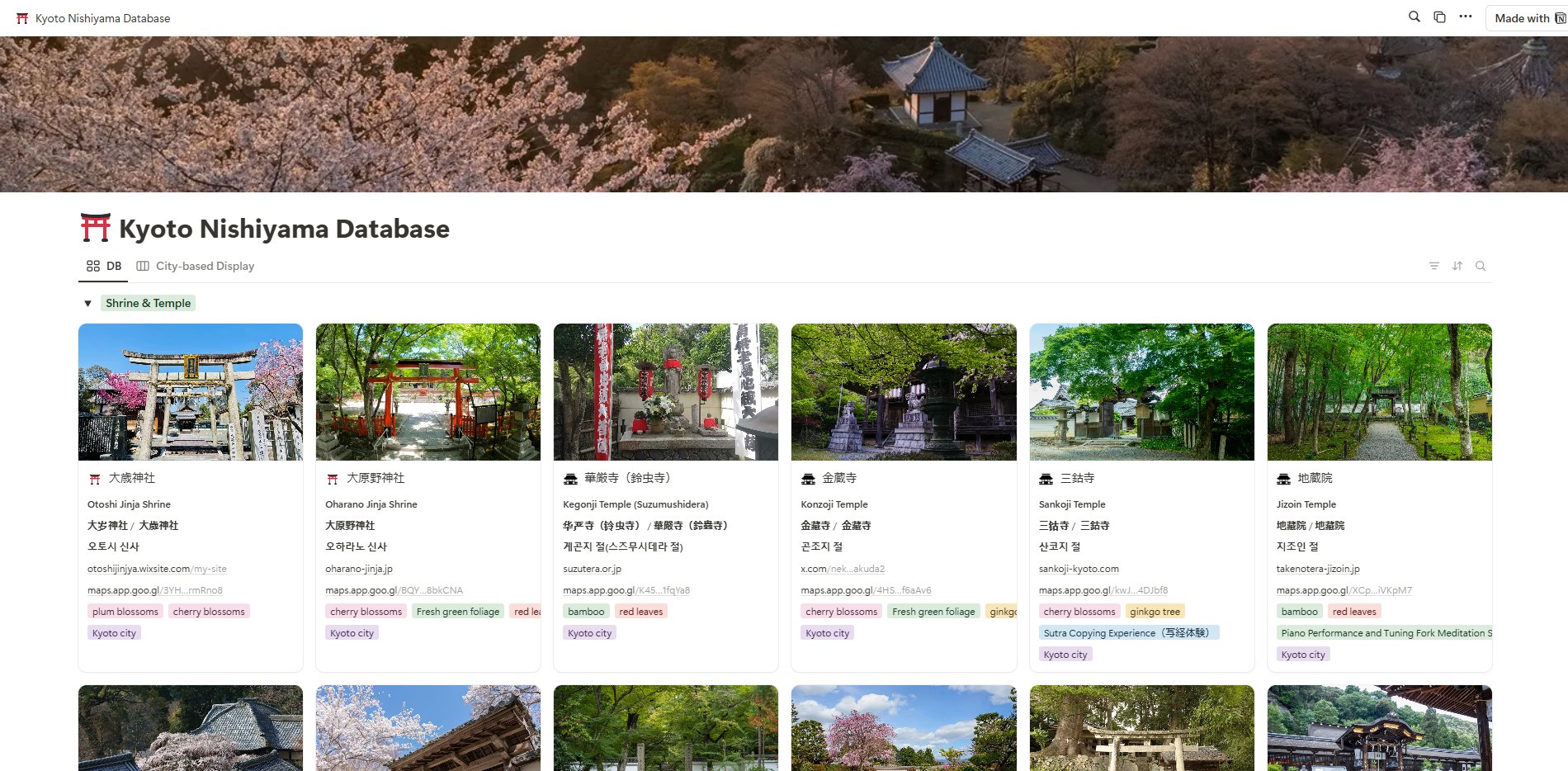Collapse the Shrine & Temple group

(87, 303)
